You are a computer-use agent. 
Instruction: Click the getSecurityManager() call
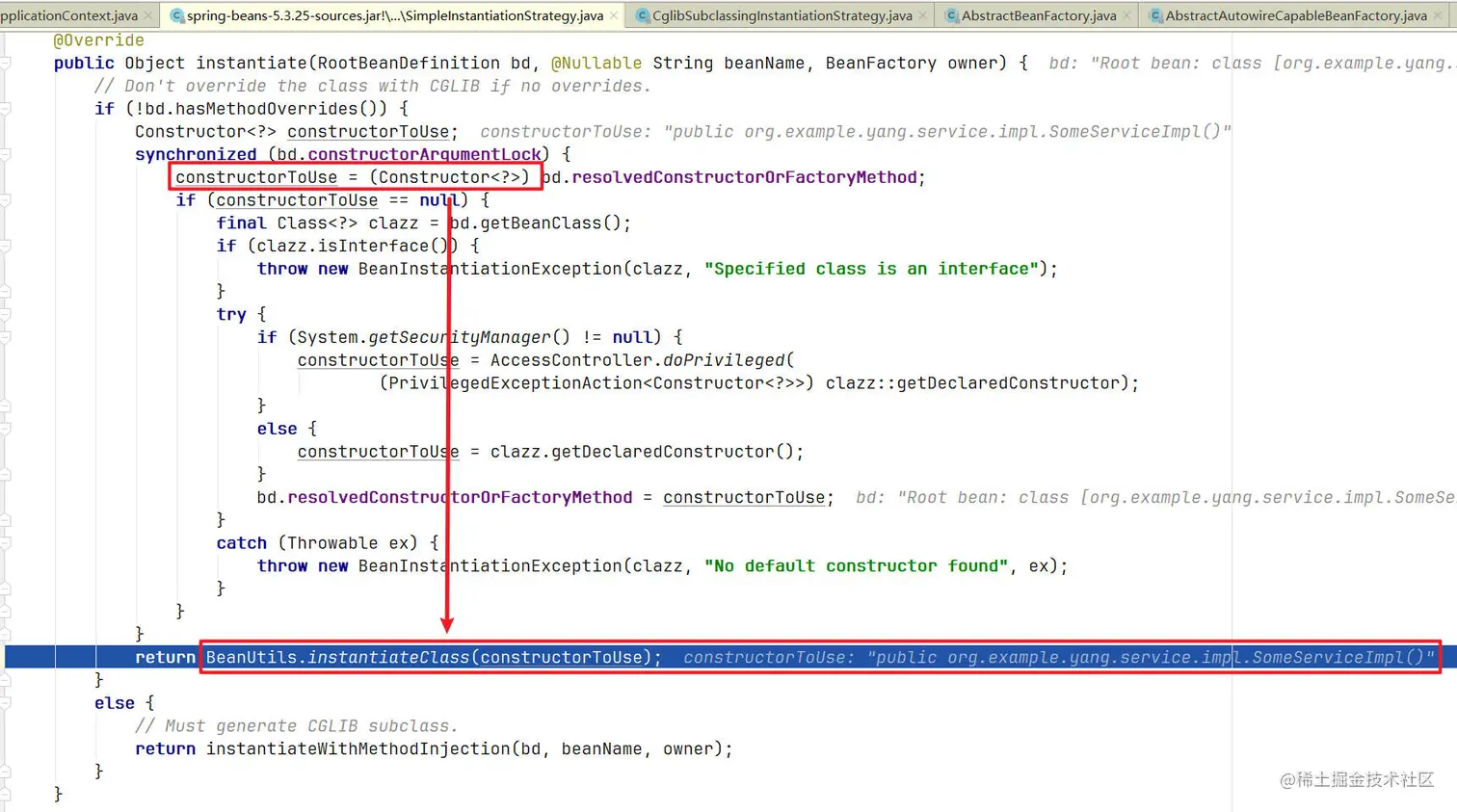469,337
